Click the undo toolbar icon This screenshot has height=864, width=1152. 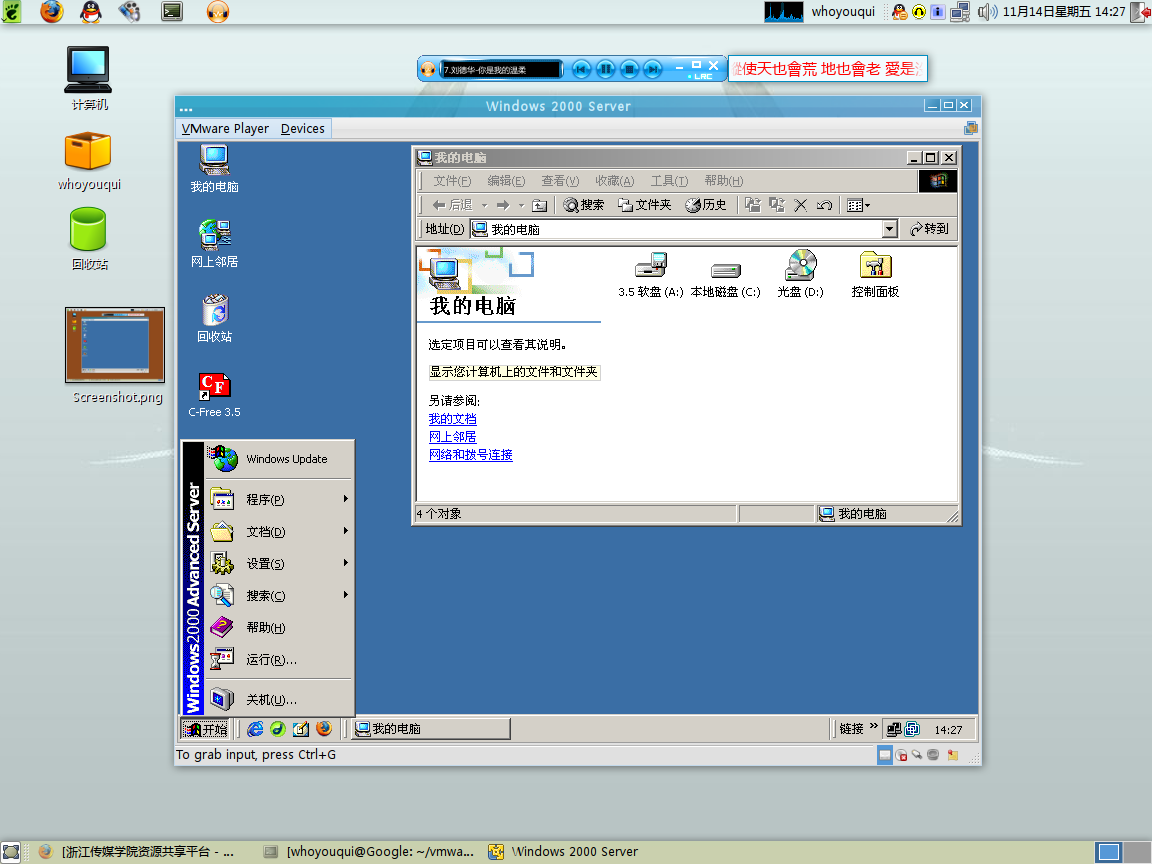point(824,205)
